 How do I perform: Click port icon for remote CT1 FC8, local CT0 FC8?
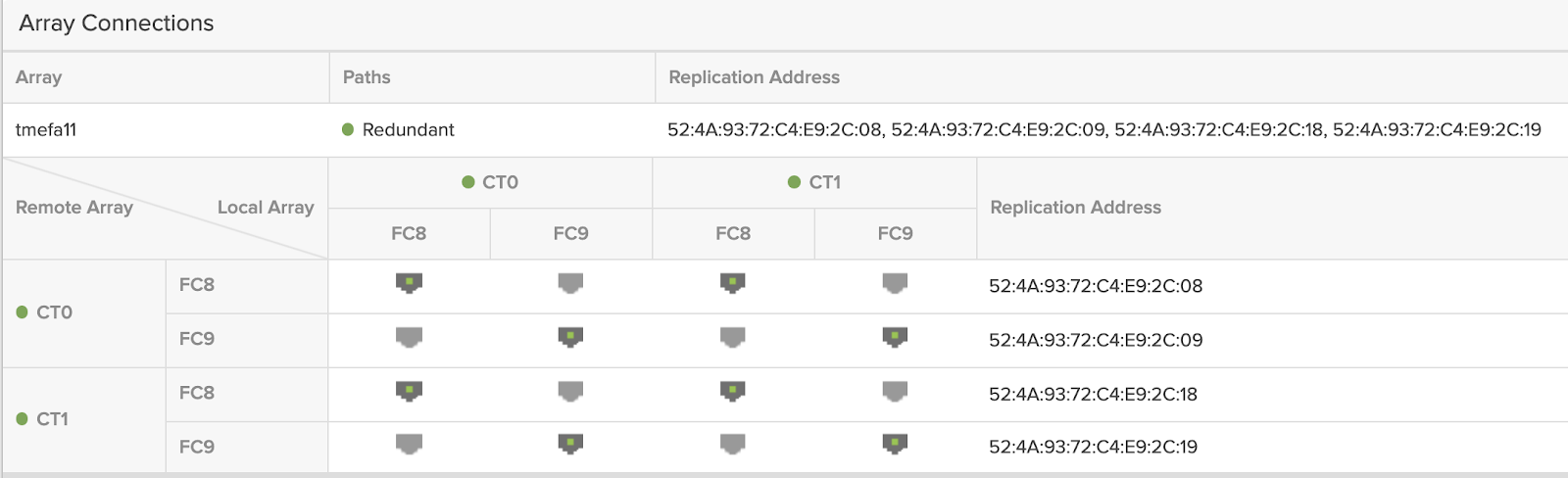click(409, 392)
